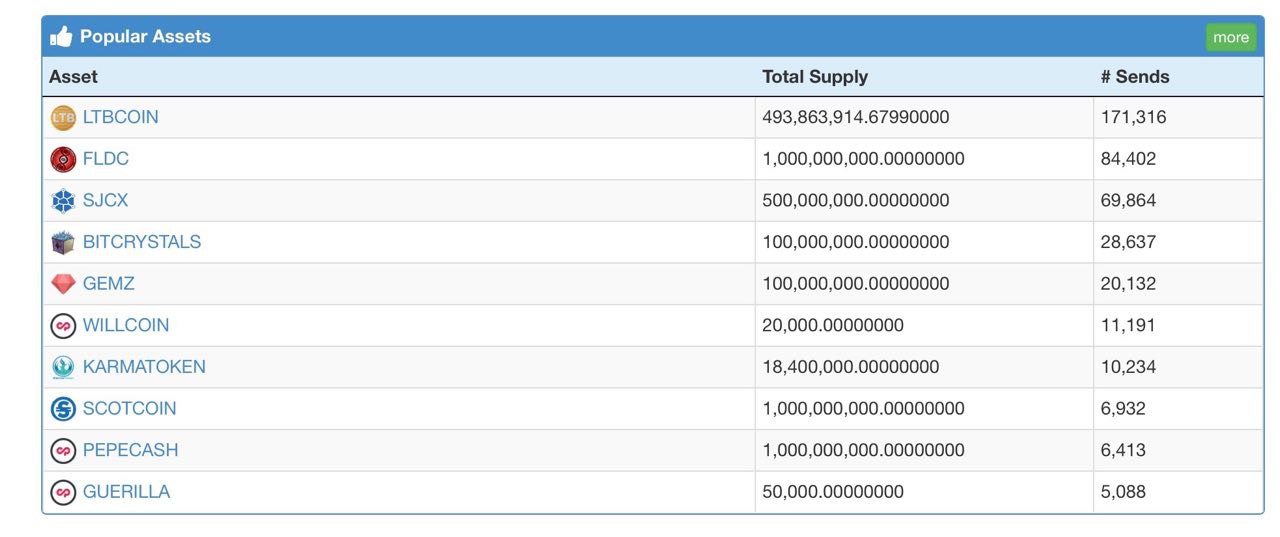Image resolution: width=1280 pixels, height=537 pixels.
Task: Click the red GEMZ gem icon
Action: pos(63,284)
